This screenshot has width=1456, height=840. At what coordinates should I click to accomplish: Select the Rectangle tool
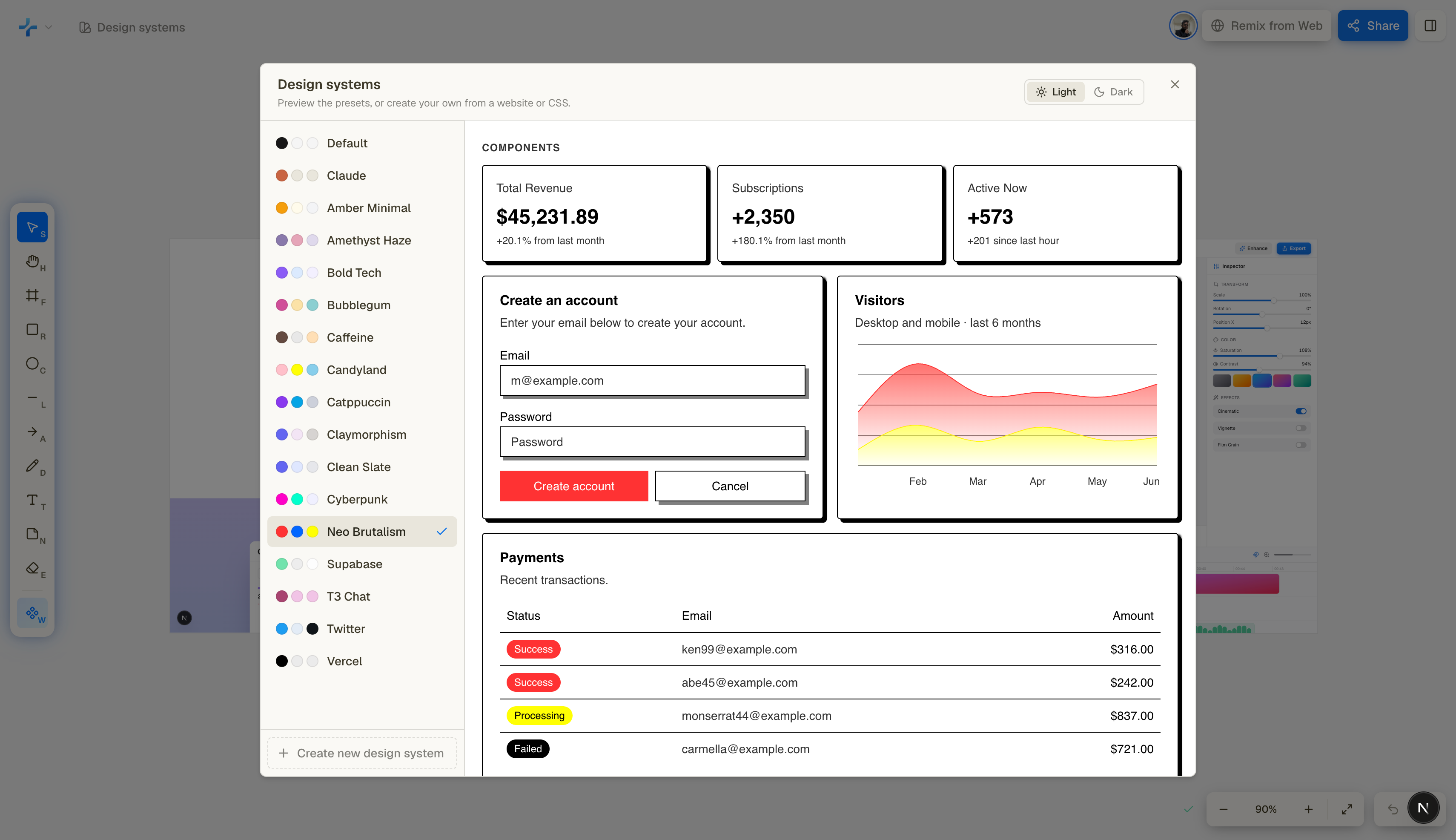point(32,329)
